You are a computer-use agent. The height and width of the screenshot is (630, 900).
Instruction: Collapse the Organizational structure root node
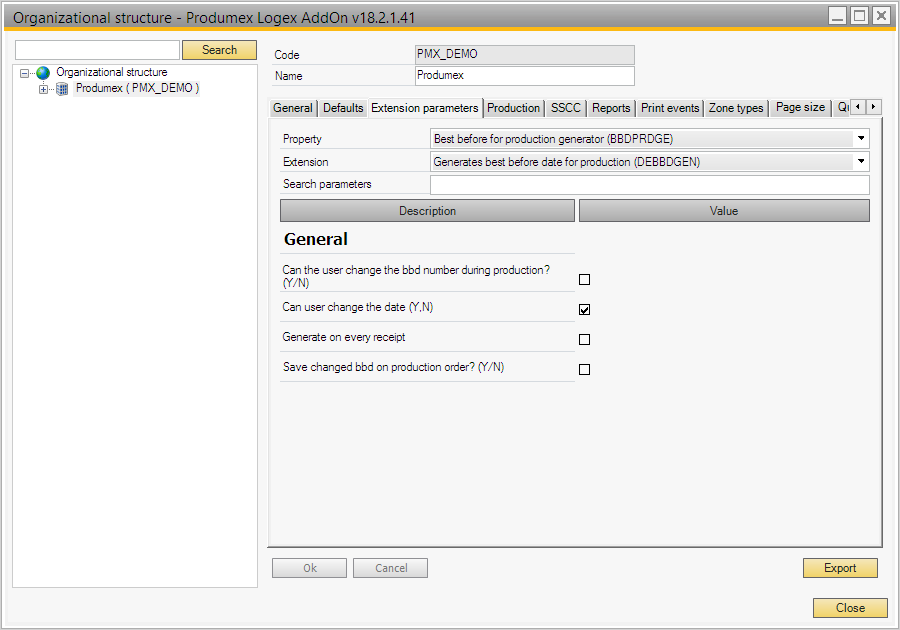tap(25, 73)
